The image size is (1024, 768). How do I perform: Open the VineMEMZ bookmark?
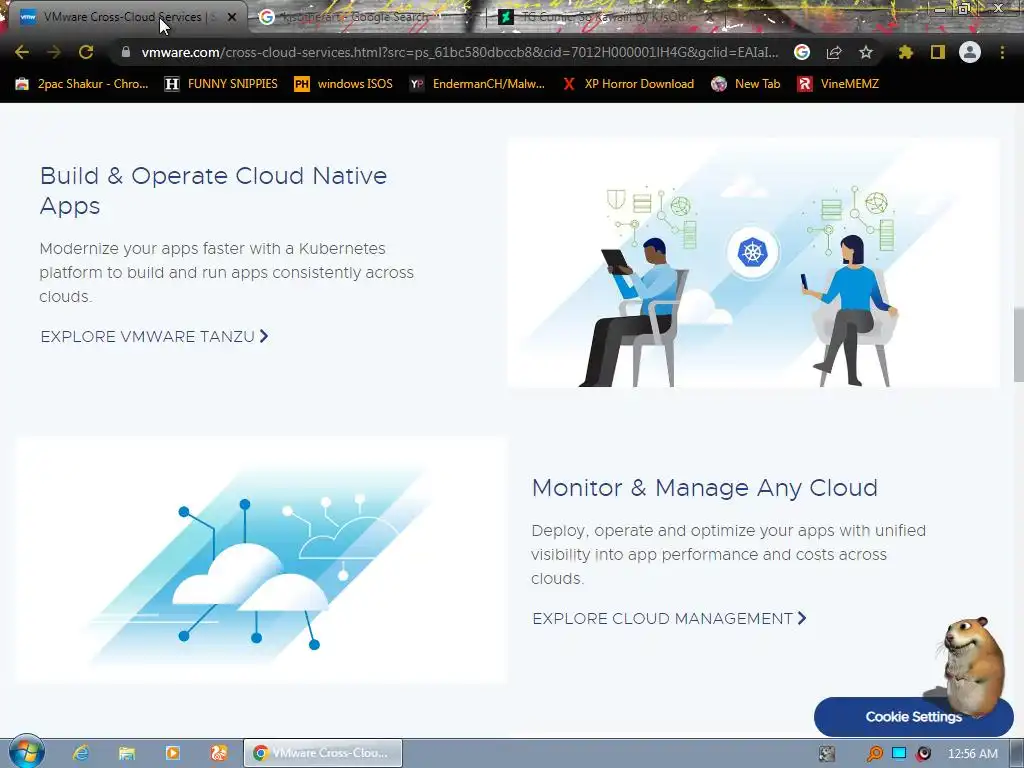(x=838, y=84)
